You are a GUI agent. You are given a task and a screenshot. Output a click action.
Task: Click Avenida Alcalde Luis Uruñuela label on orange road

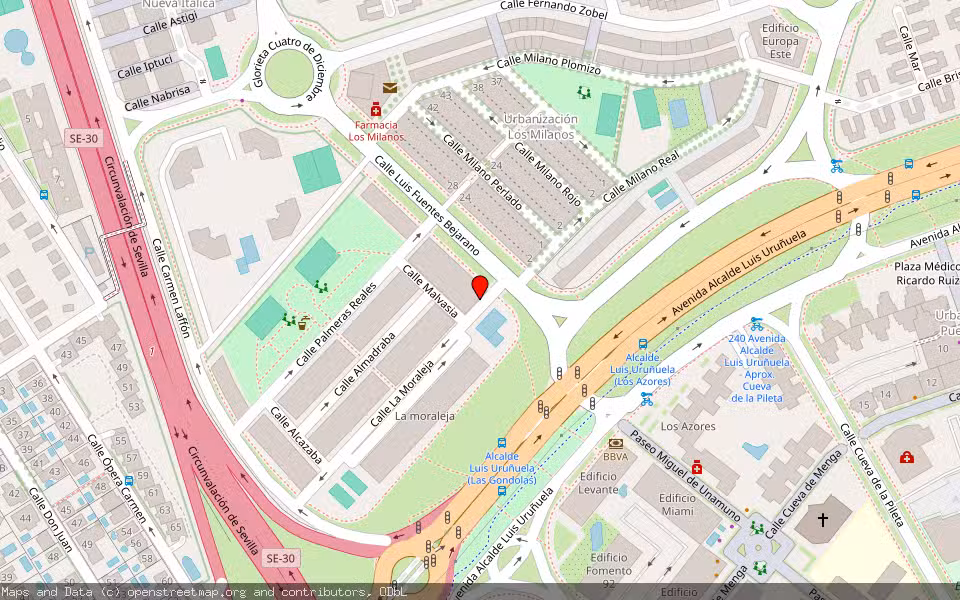(x=739, y=272)
